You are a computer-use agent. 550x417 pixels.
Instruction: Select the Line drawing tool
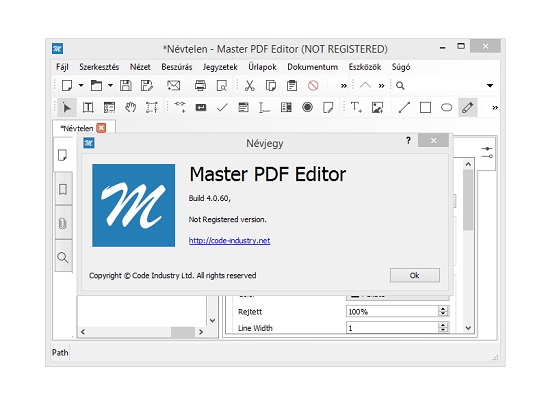(x=404, y=107)
